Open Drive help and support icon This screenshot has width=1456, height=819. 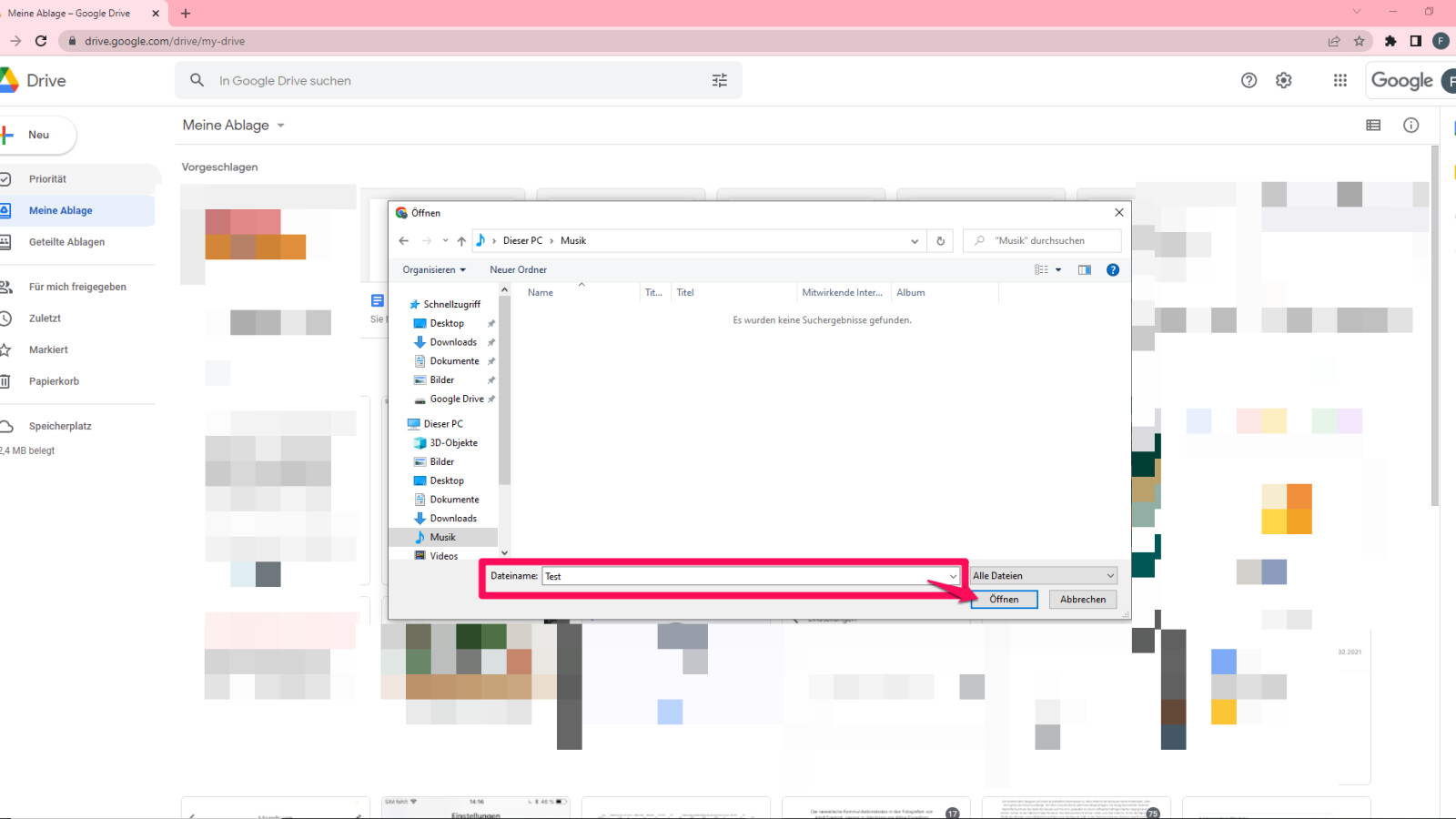(1249, 80)
